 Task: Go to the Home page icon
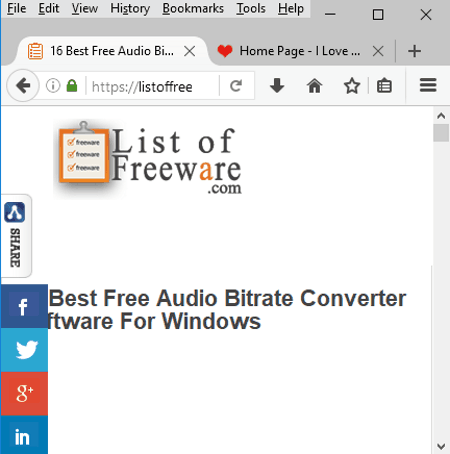coord(314,86)
